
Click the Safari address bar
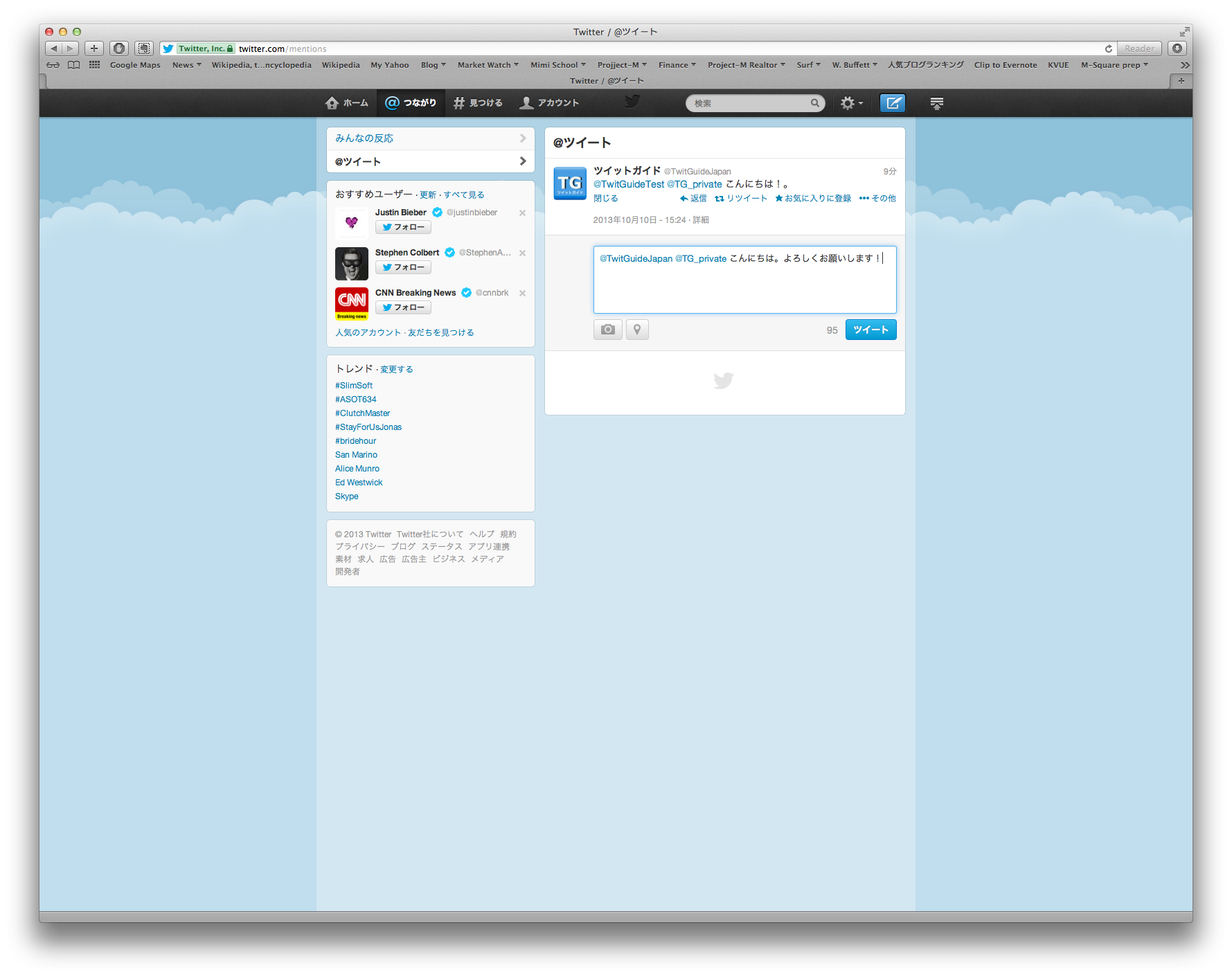pos(637,48)
